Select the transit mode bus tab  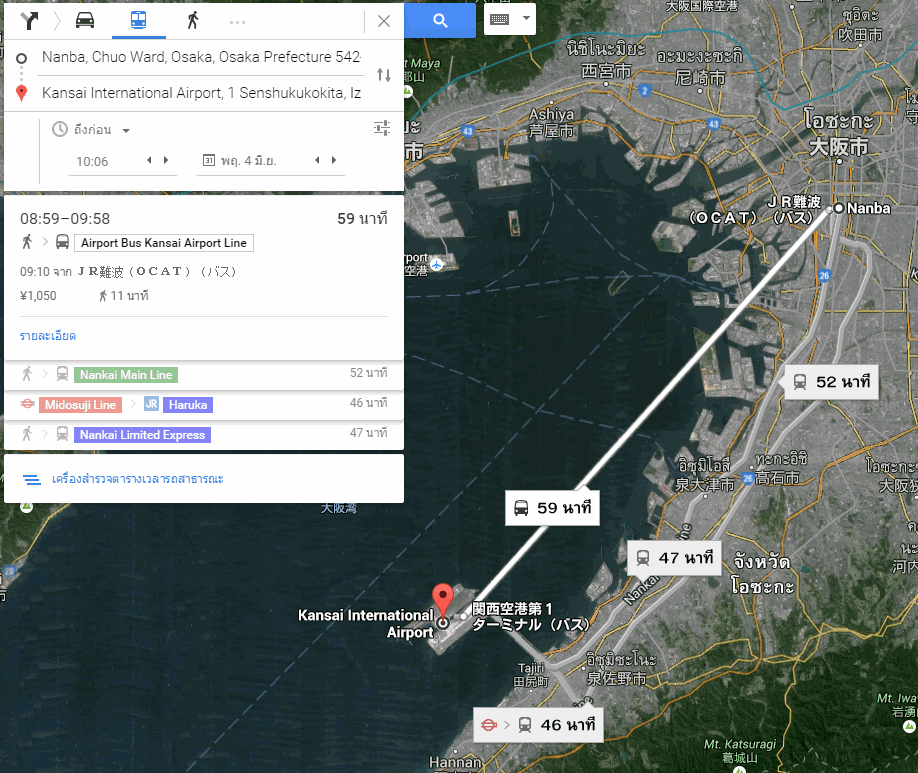click(x=138, y=20)
